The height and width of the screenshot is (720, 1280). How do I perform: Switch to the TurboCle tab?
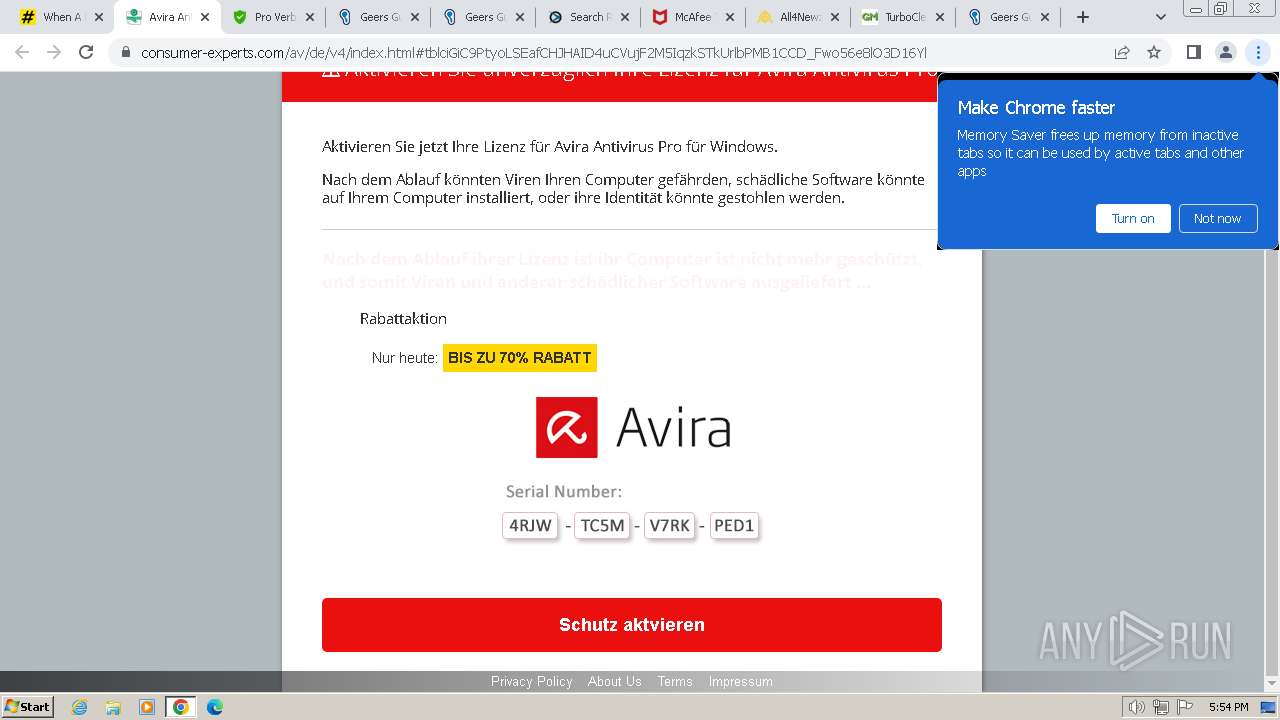904,17
